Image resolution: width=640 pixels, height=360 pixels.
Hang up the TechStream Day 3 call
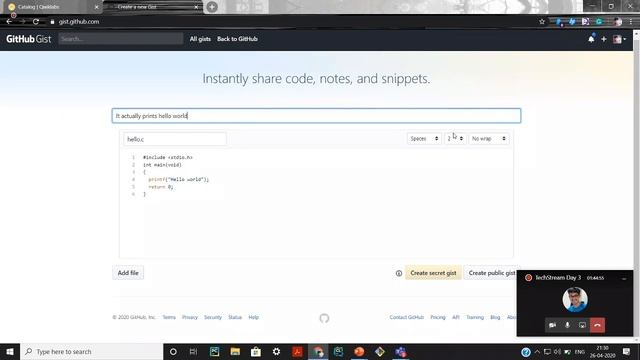[x=598, y=325]
